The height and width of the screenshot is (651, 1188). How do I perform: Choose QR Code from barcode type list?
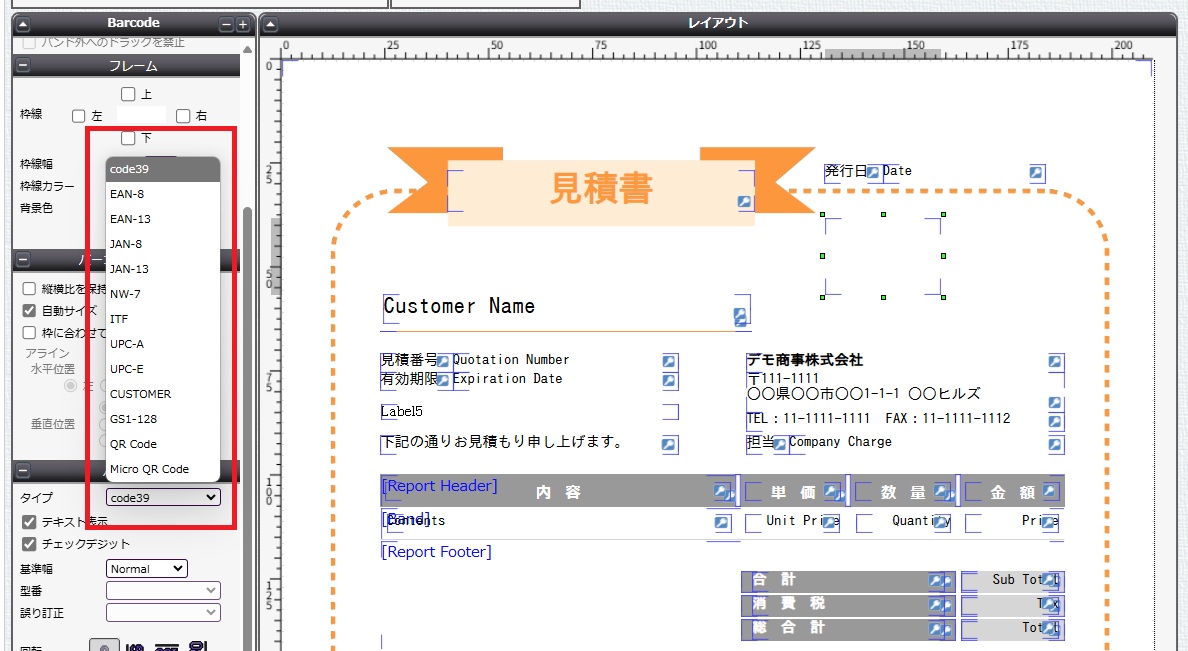click(133, 444)
